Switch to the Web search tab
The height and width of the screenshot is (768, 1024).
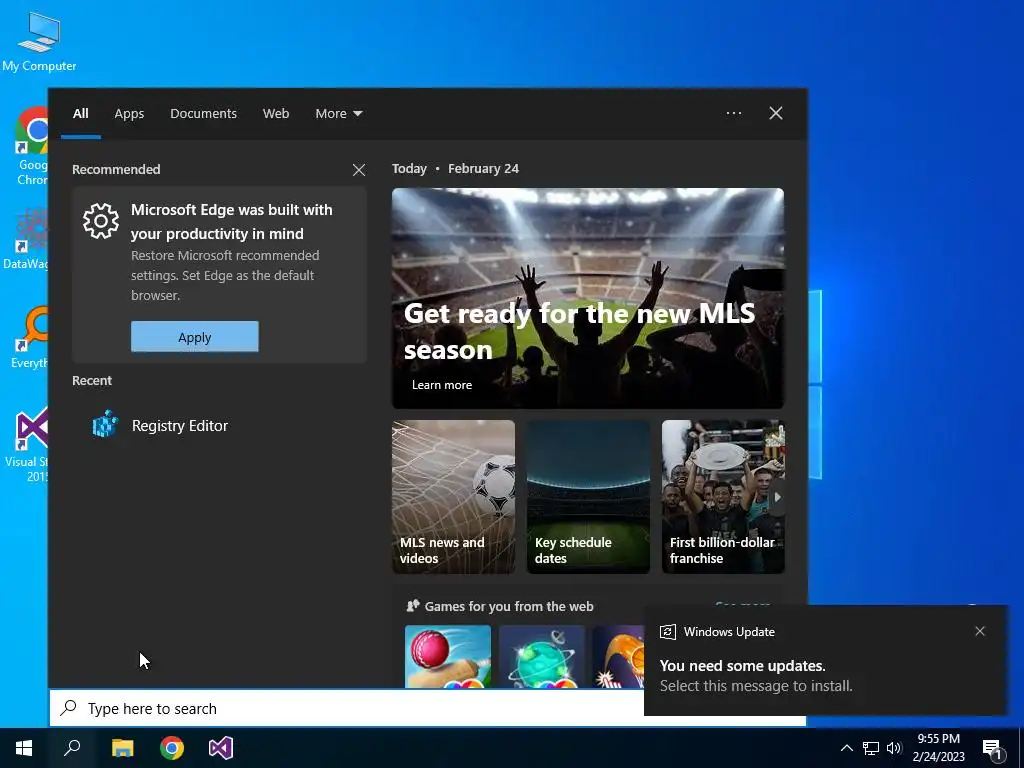(x=276, y=114)
